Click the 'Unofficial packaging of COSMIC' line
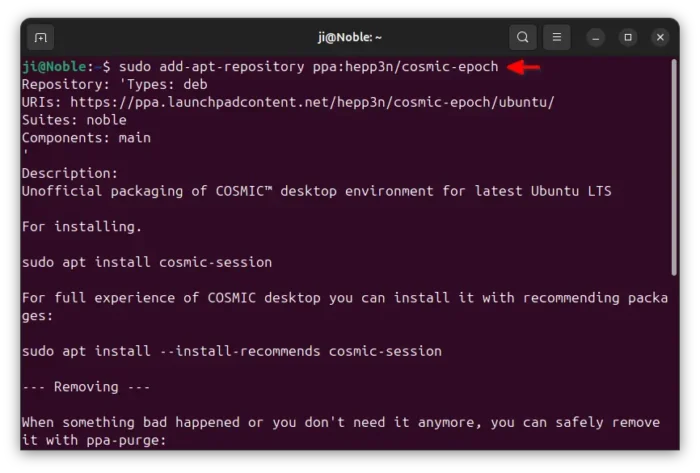The width and height of the screenshot is (700, 473). point(316,191)
